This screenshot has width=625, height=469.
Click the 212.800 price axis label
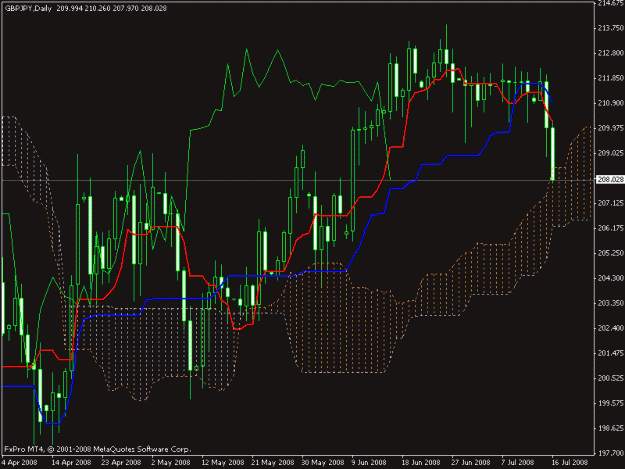[610, 53]
